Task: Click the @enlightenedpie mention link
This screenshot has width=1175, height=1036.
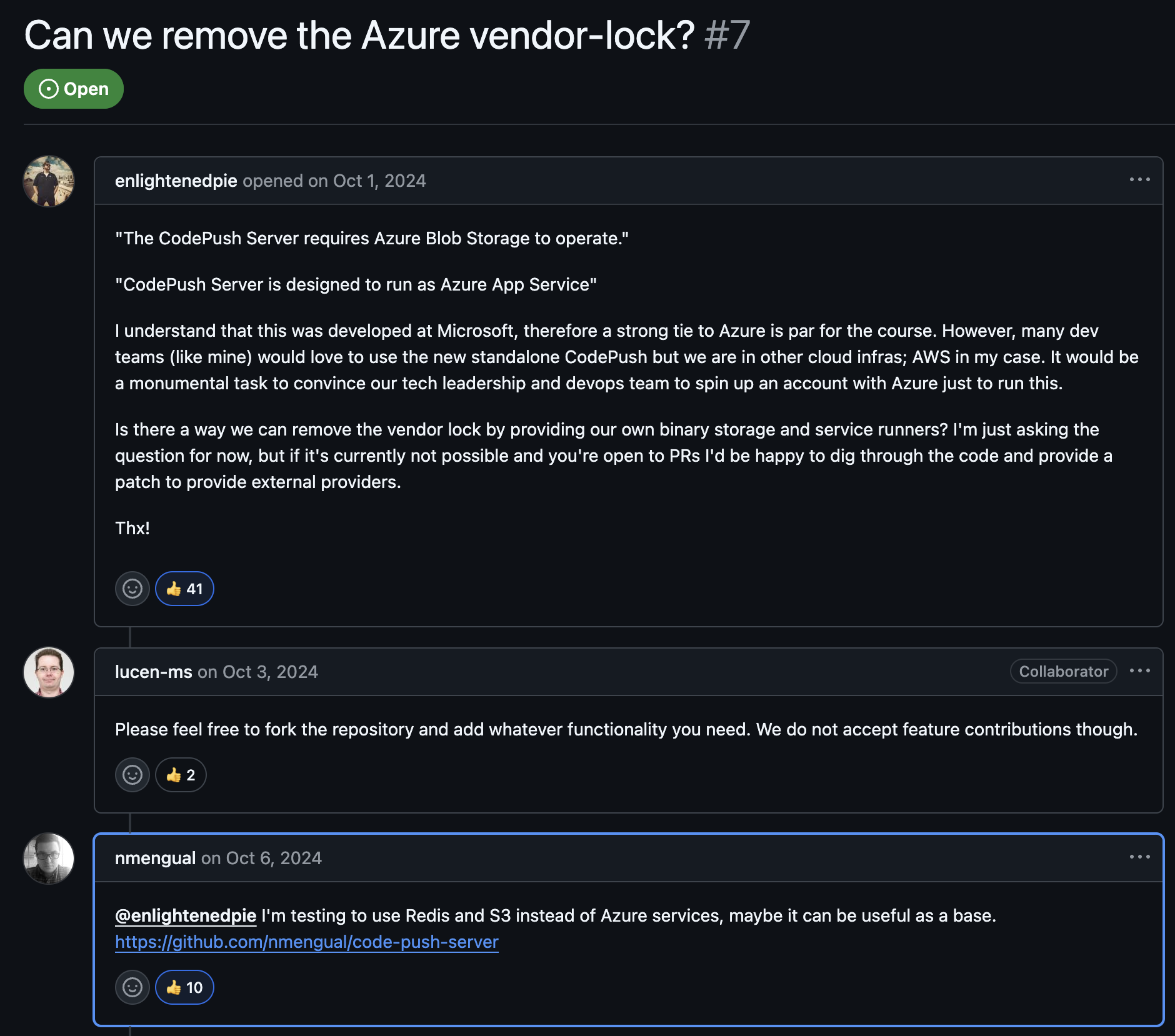Action: click(186, 915)
